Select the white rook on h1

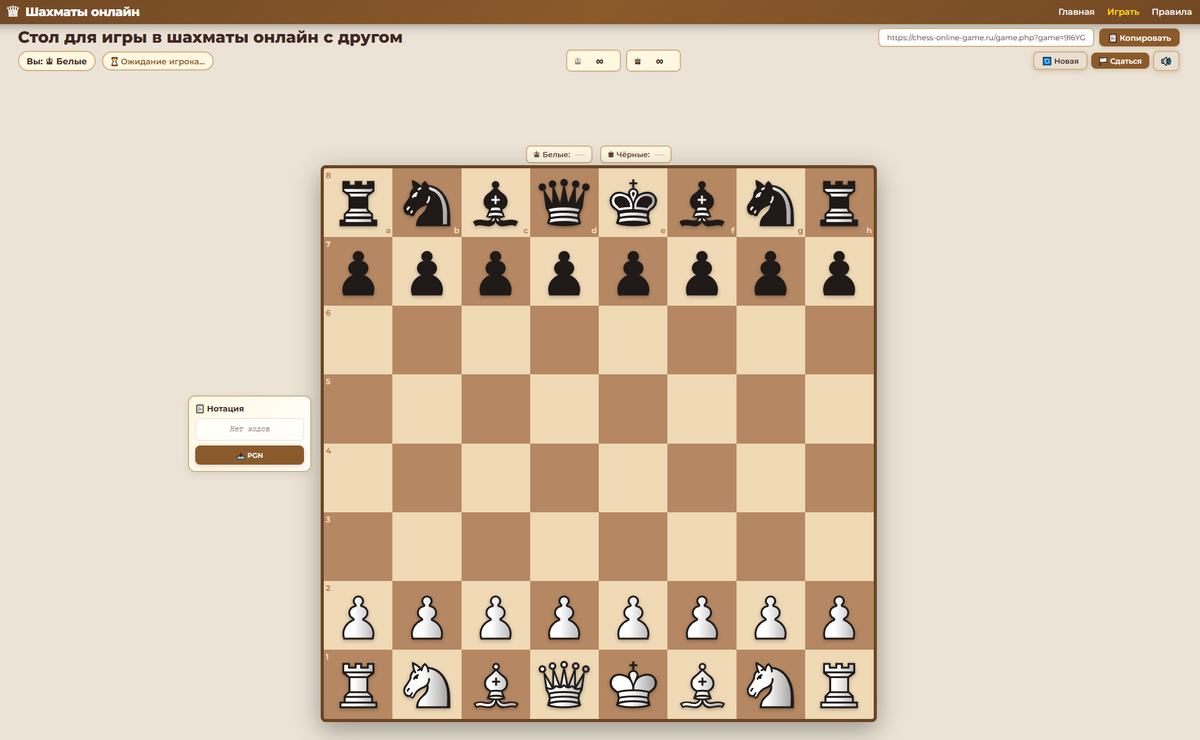[x=840, y=684]
